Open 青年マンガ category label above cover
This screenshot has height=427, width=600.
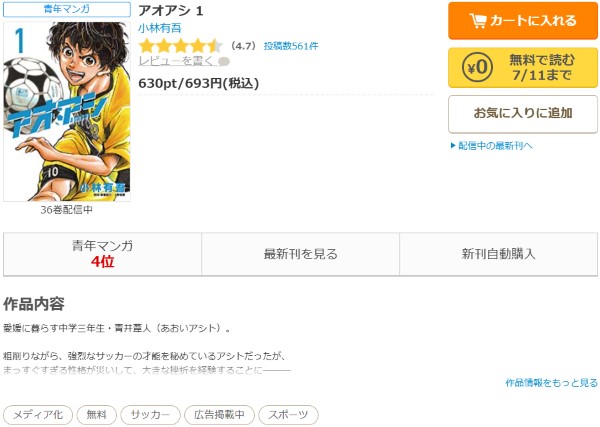[67, 9]
